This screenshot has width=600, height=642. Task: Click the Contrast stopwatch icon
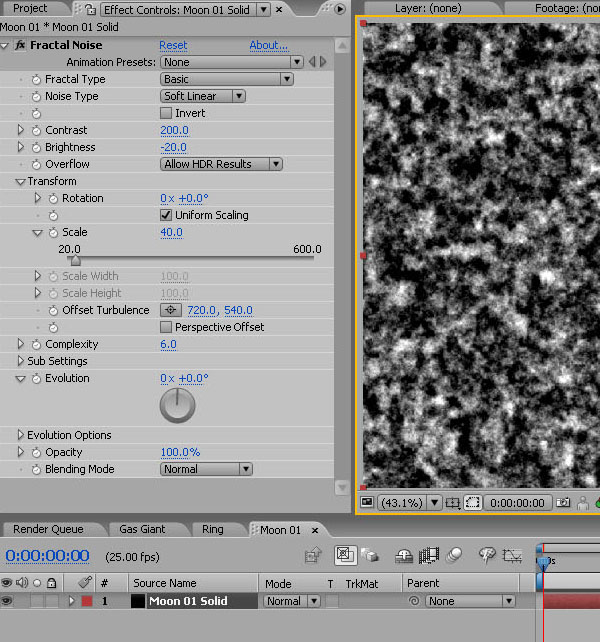(36, 130)
